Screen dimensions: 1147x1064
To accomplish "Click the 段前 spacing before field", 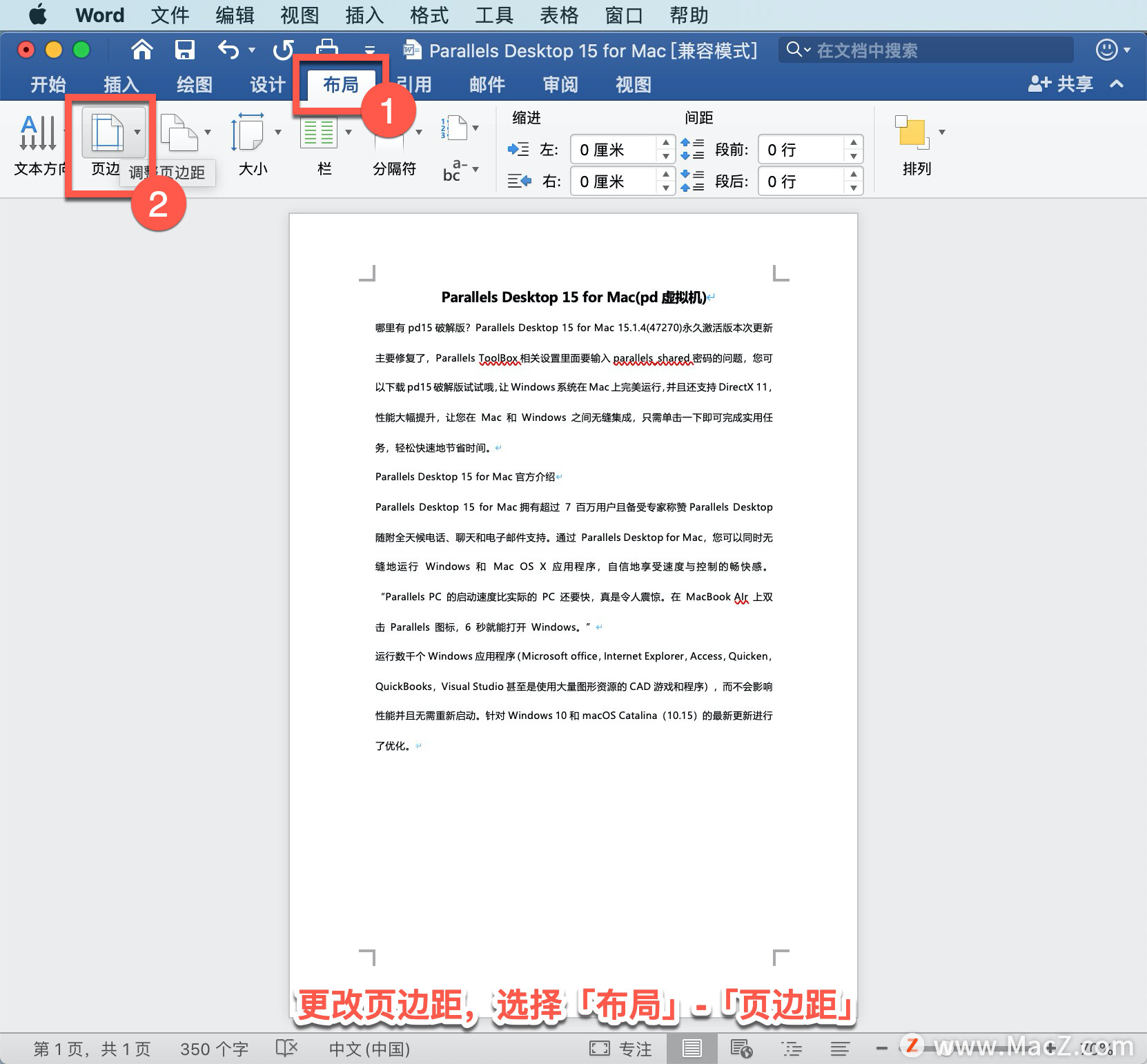I will pos(801,150).
